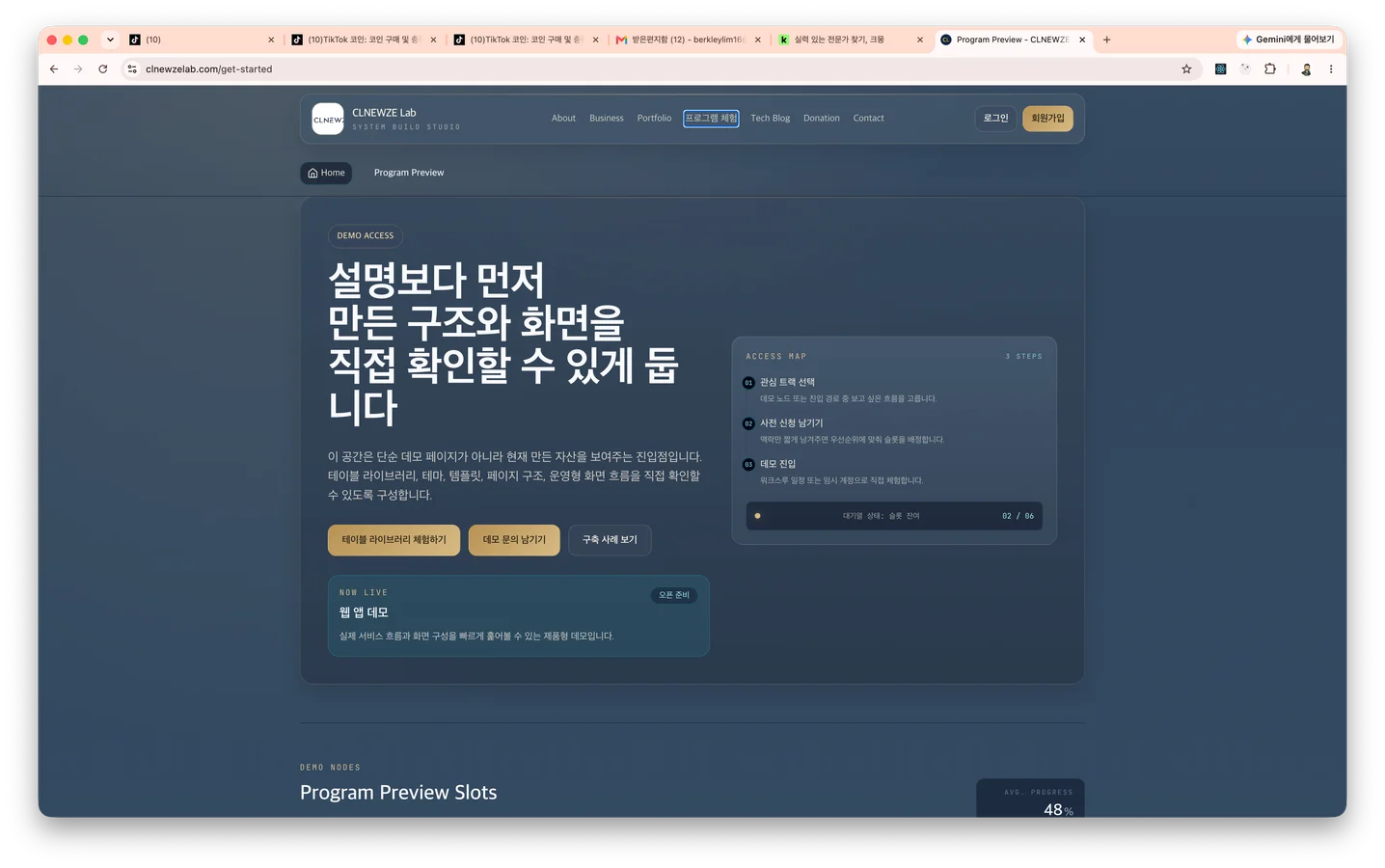
Task: Click the ACCESS MAP panel label
Action: [775, 357]
